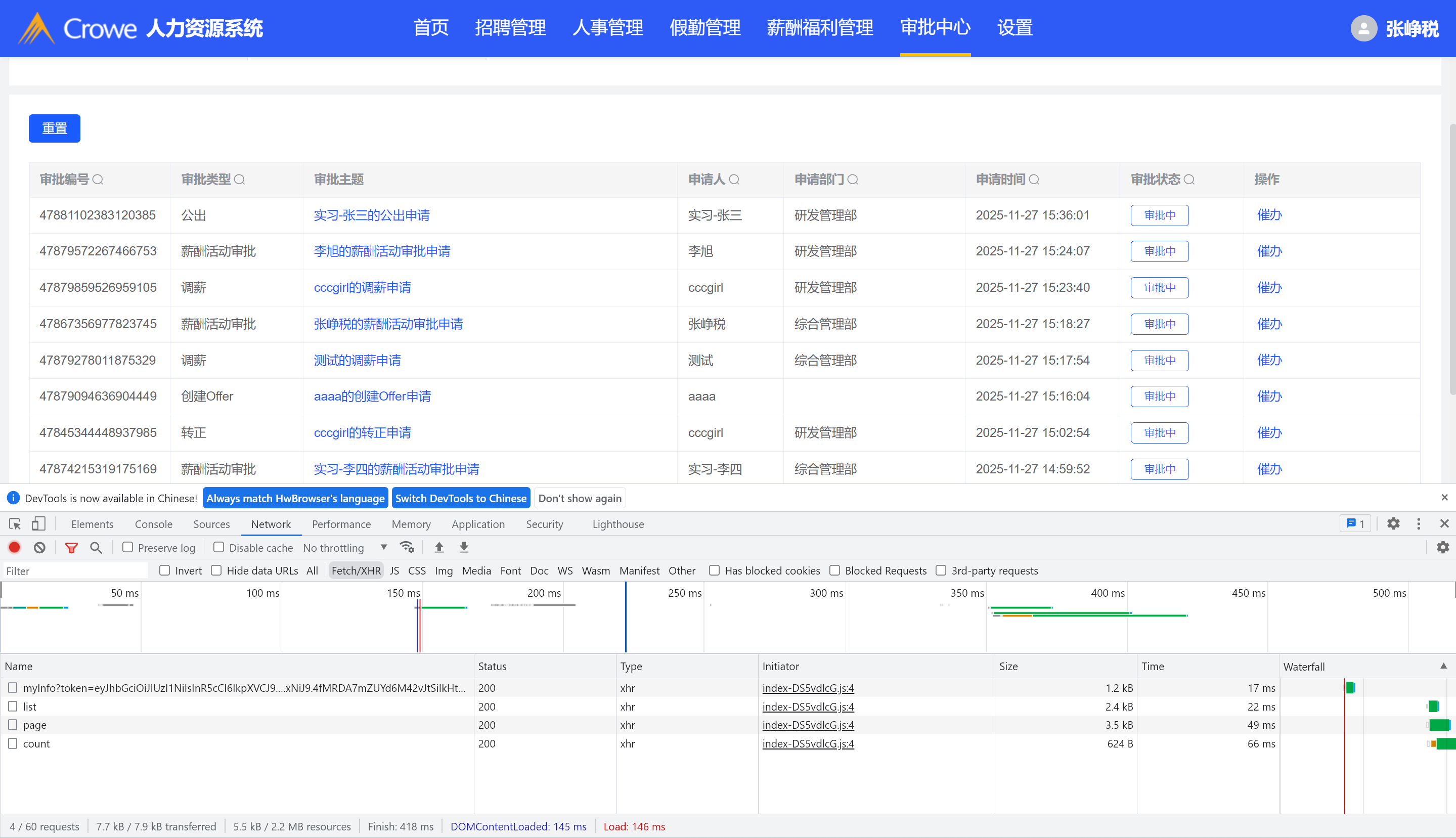
Task: Click the Waterfall column sort arrow
Action: click(x=1443, y=666)
